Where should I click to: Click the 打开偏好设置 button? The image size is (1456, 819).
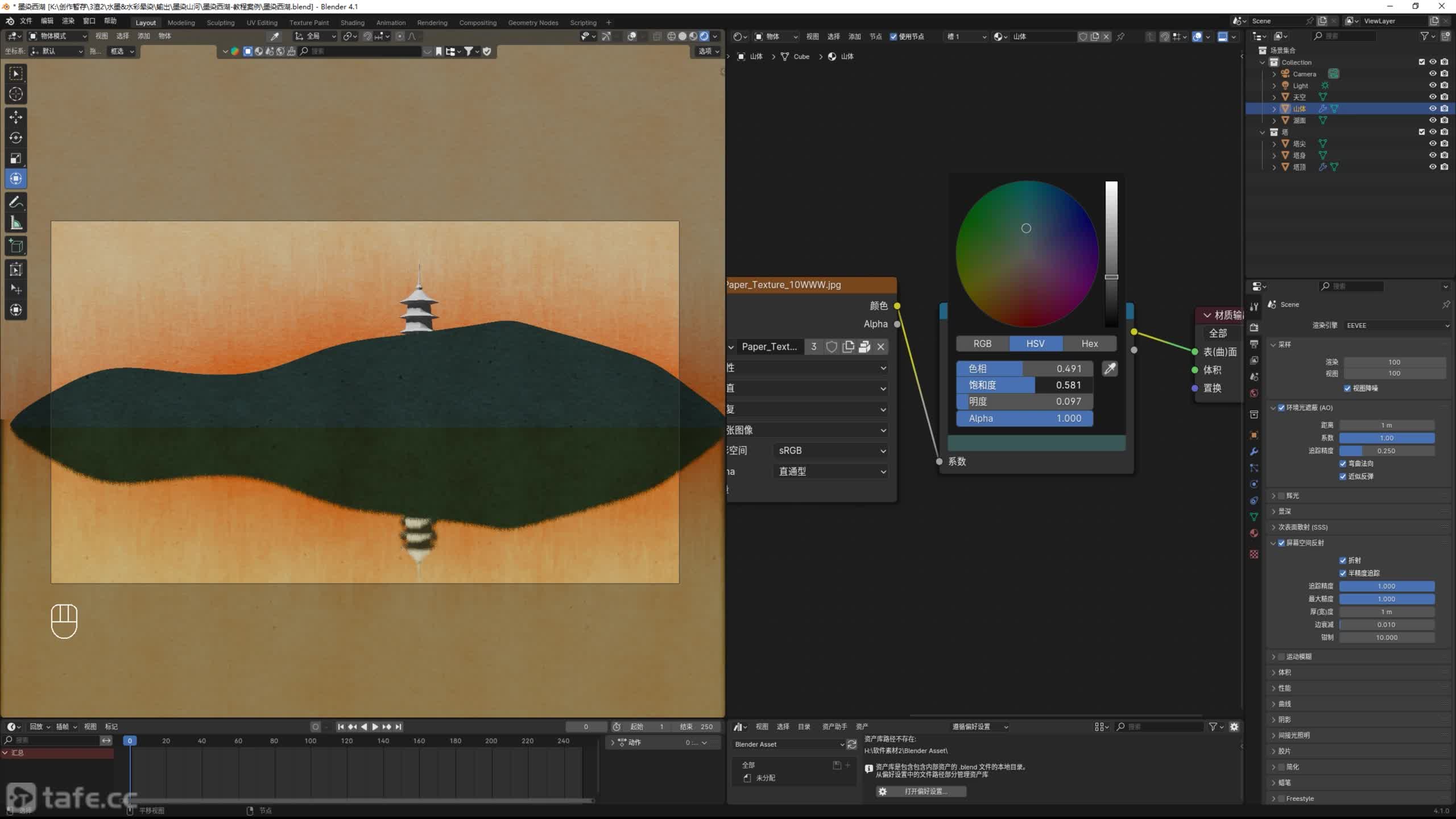(x=921, y=791)
